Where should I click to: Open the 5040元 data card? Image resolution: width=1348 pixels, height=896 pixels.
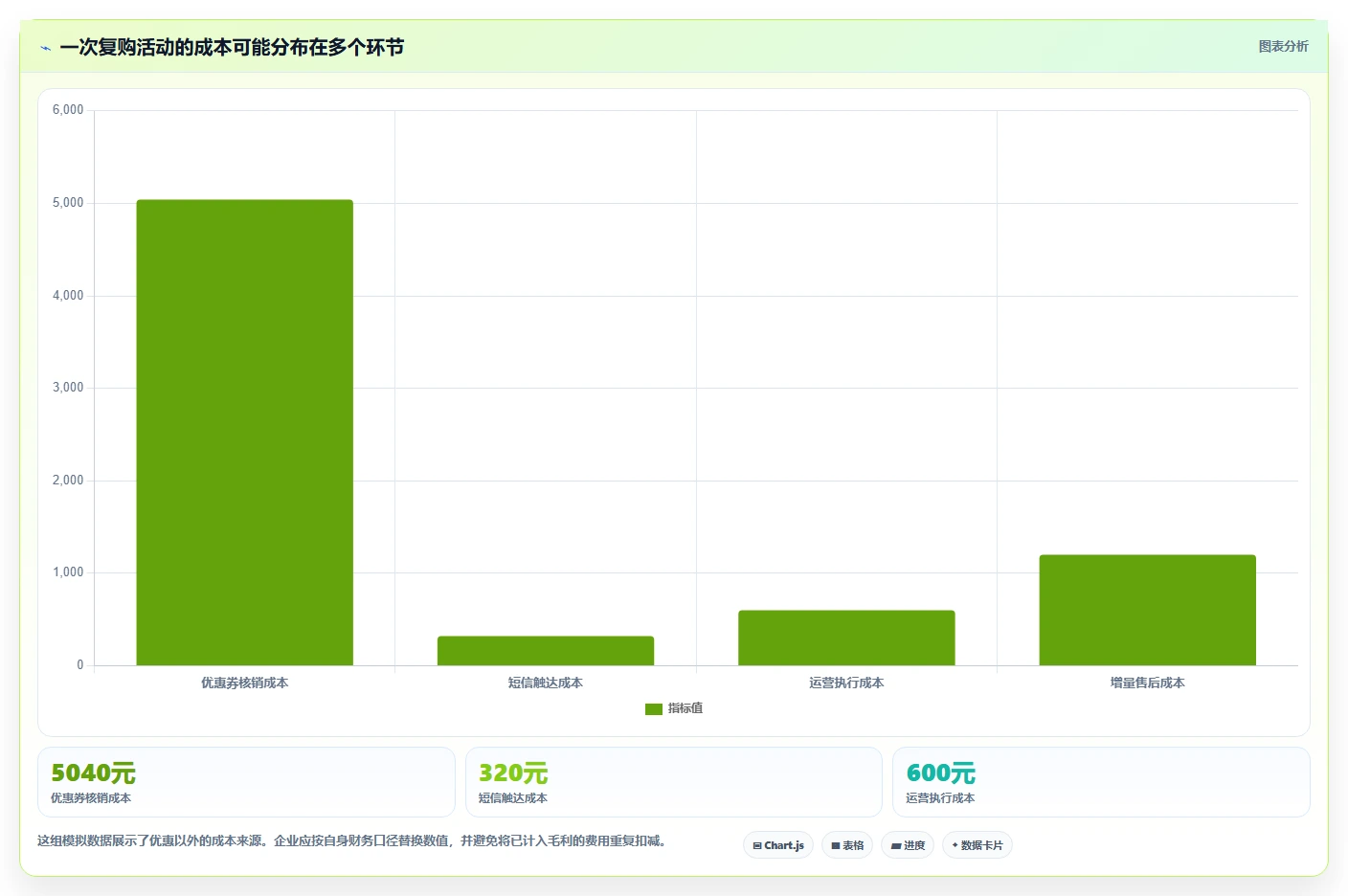tap(246, 782)
